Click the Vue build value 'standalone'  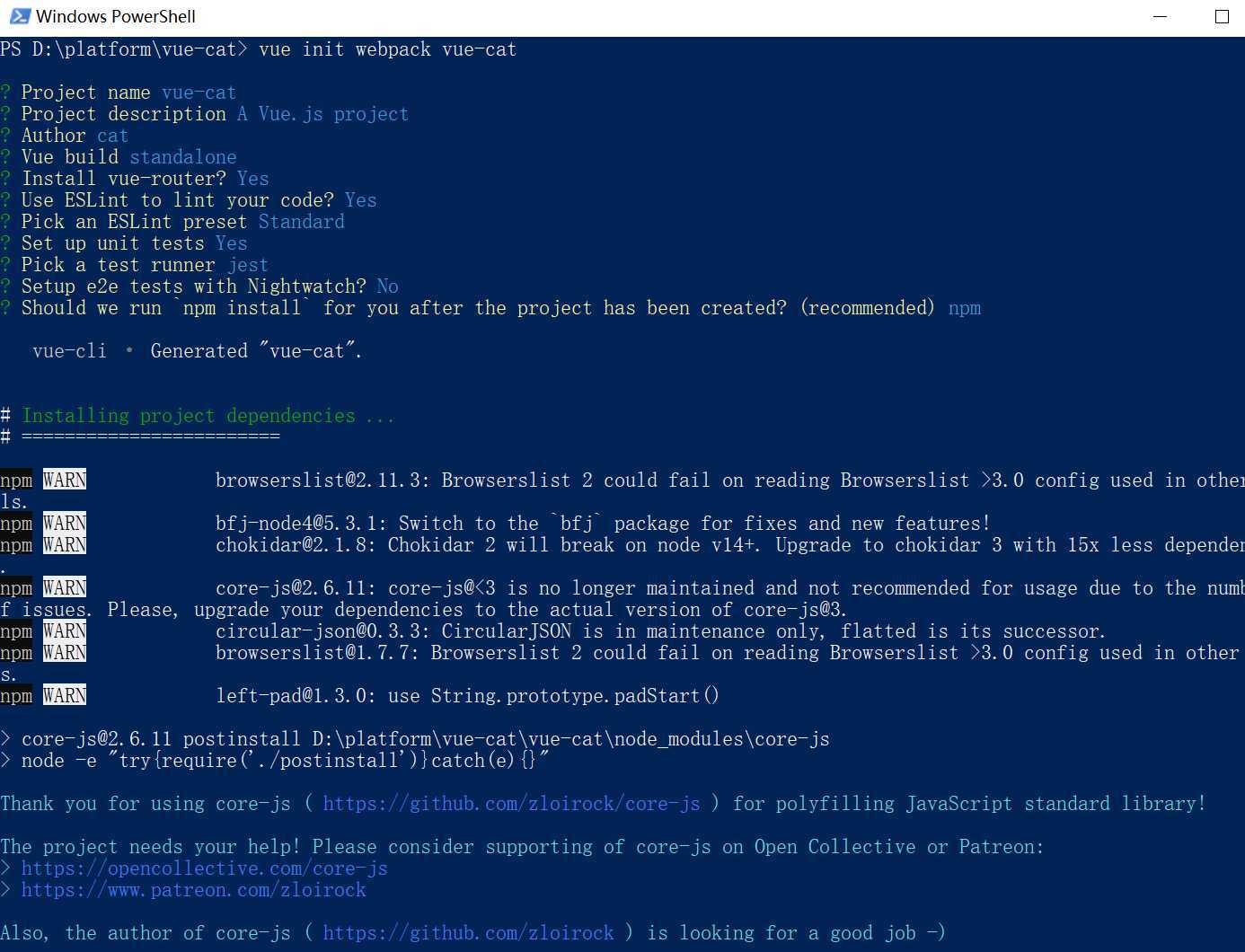[183, 157]
